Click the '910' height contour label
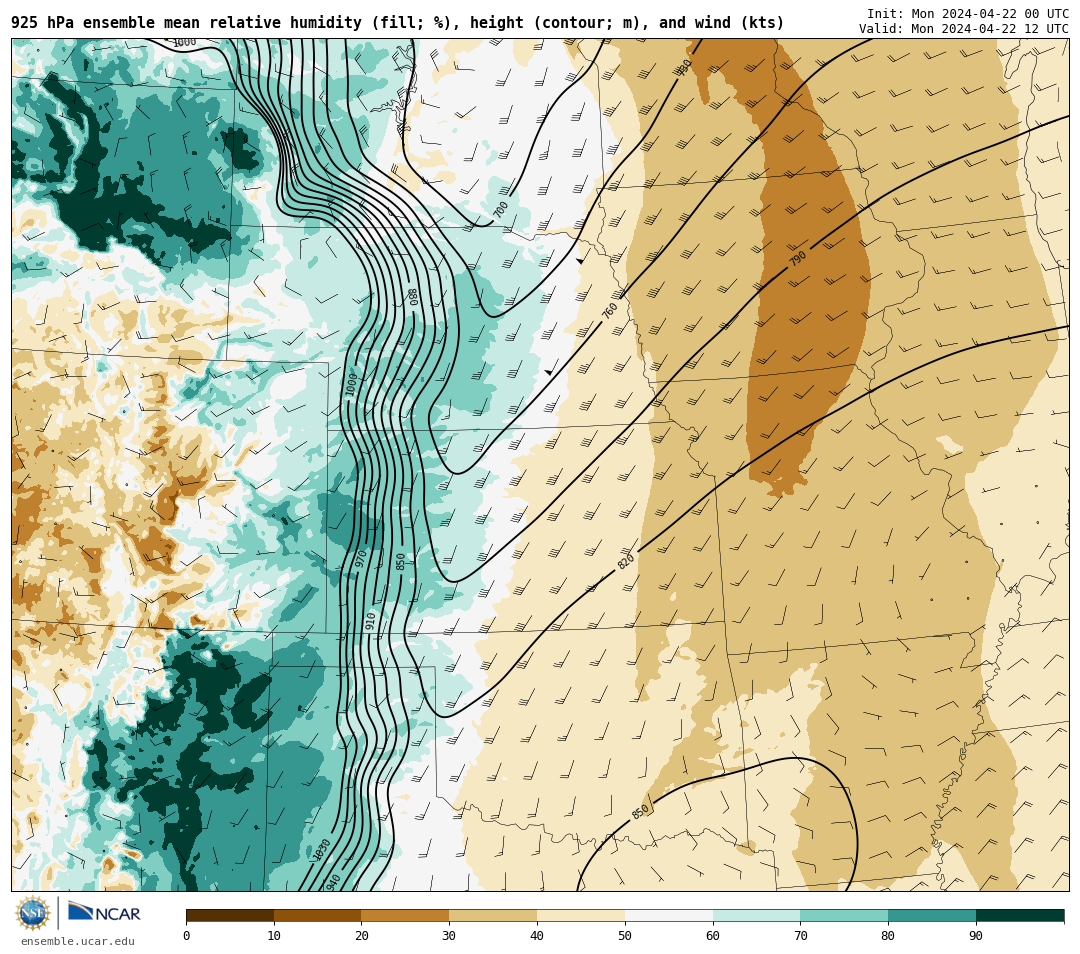 (371, 621)
